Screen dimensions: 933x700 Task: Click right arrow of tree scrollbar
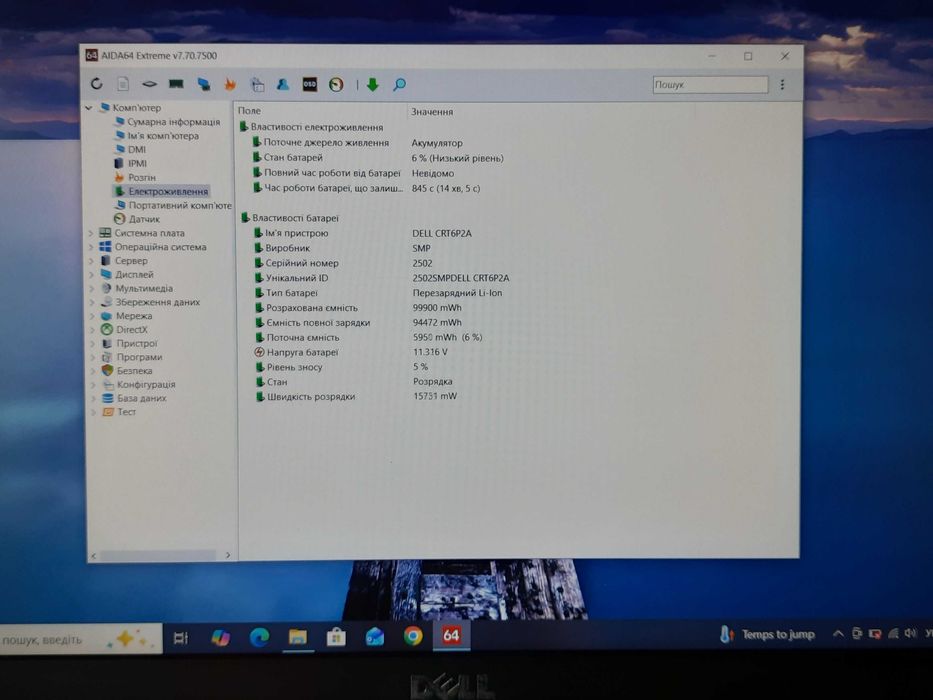[228, 555]
